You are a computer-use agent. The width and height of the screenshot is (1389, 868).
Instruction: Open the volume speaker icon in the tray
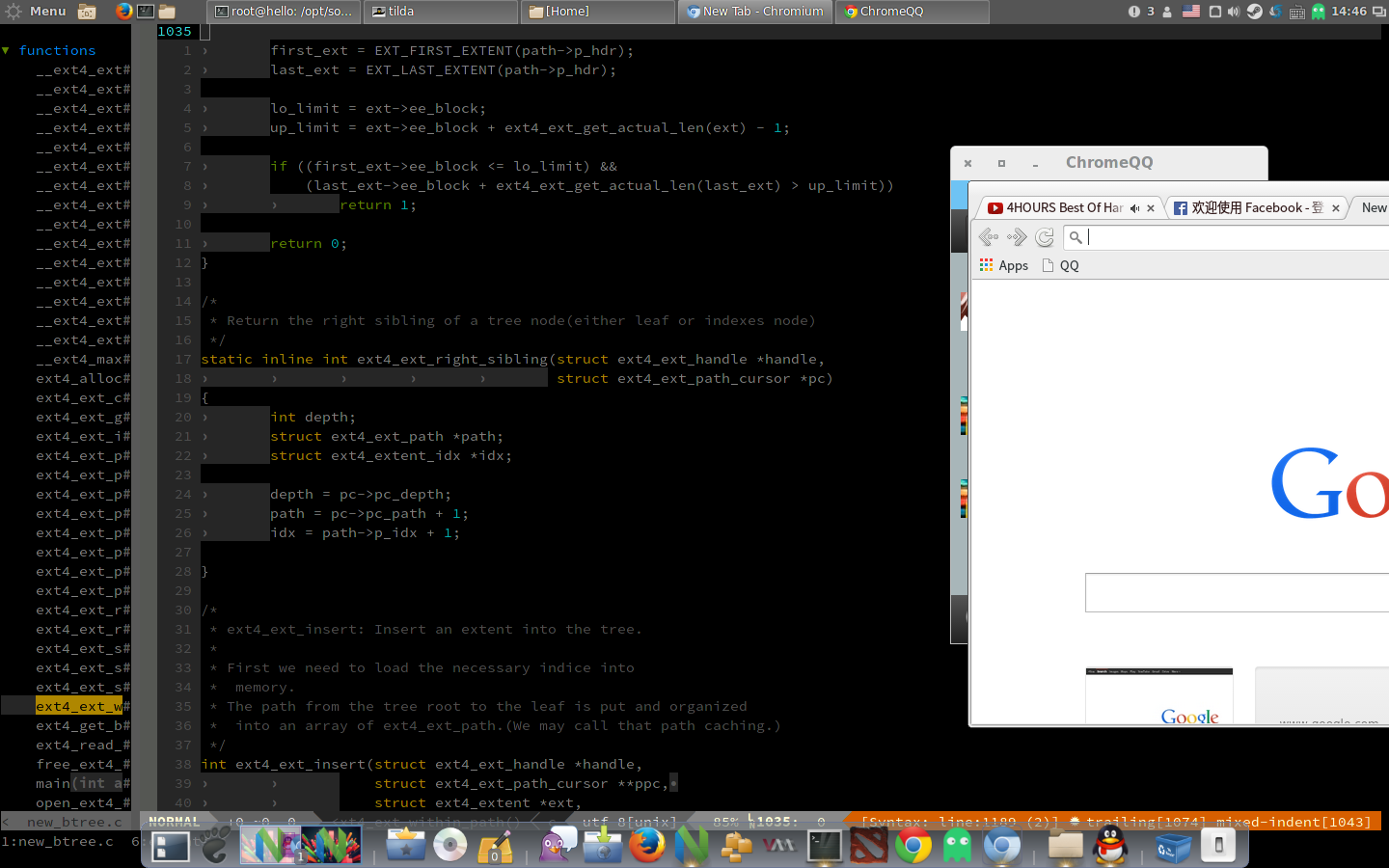(1234, 12)
